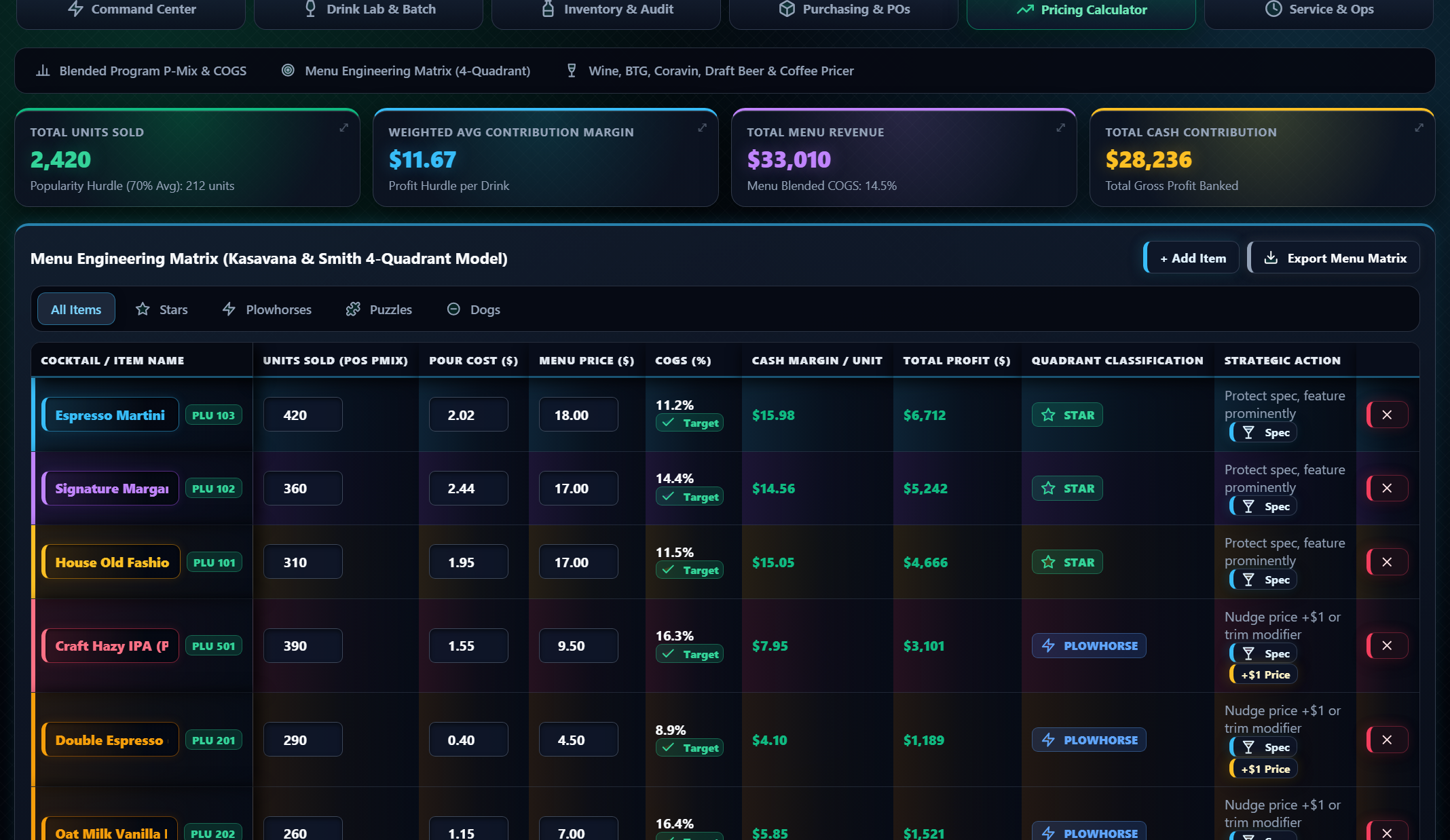The width and height of the screenshot is (1450, 840).
Task: Click the + Add Item button
Action: tap(1191, 258)
